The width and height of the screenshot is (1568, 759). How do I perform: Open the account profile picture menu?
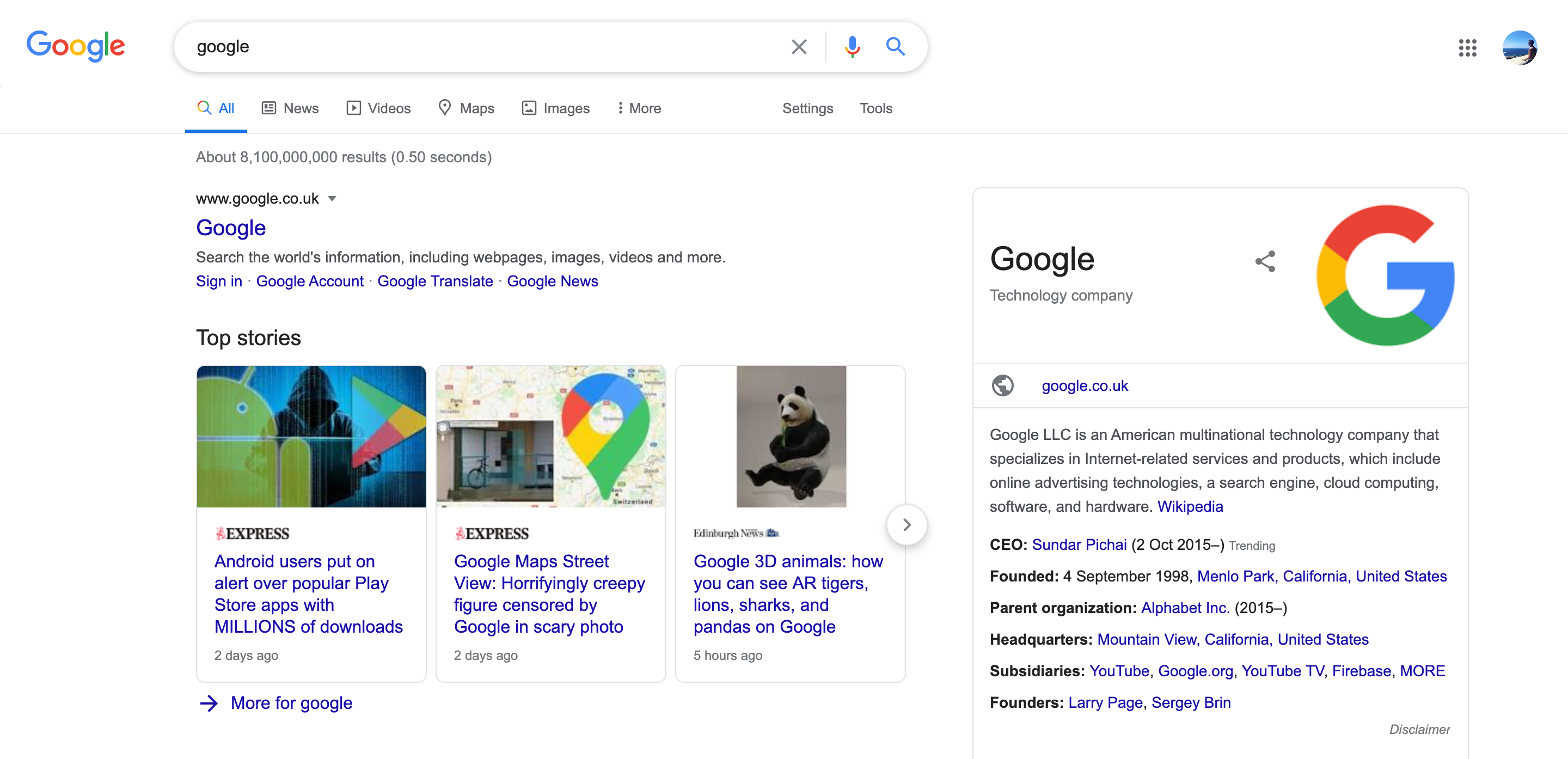(1520, 47)
